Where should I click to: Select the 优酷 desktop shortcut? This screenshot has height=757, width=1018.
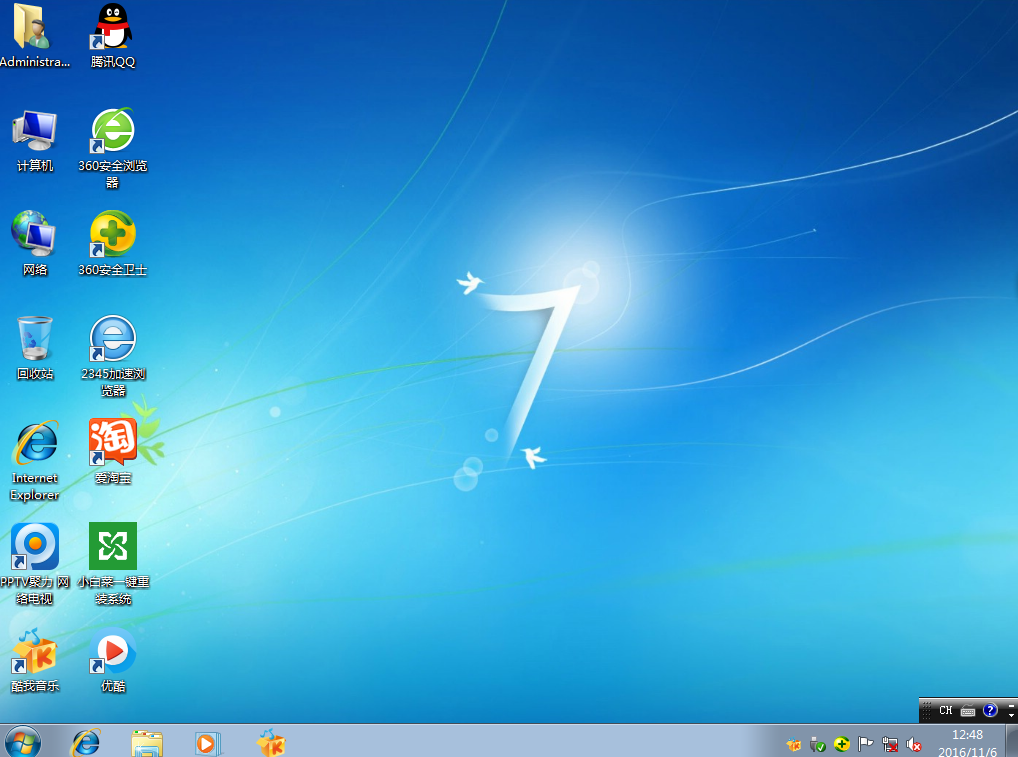coord(113,660)
